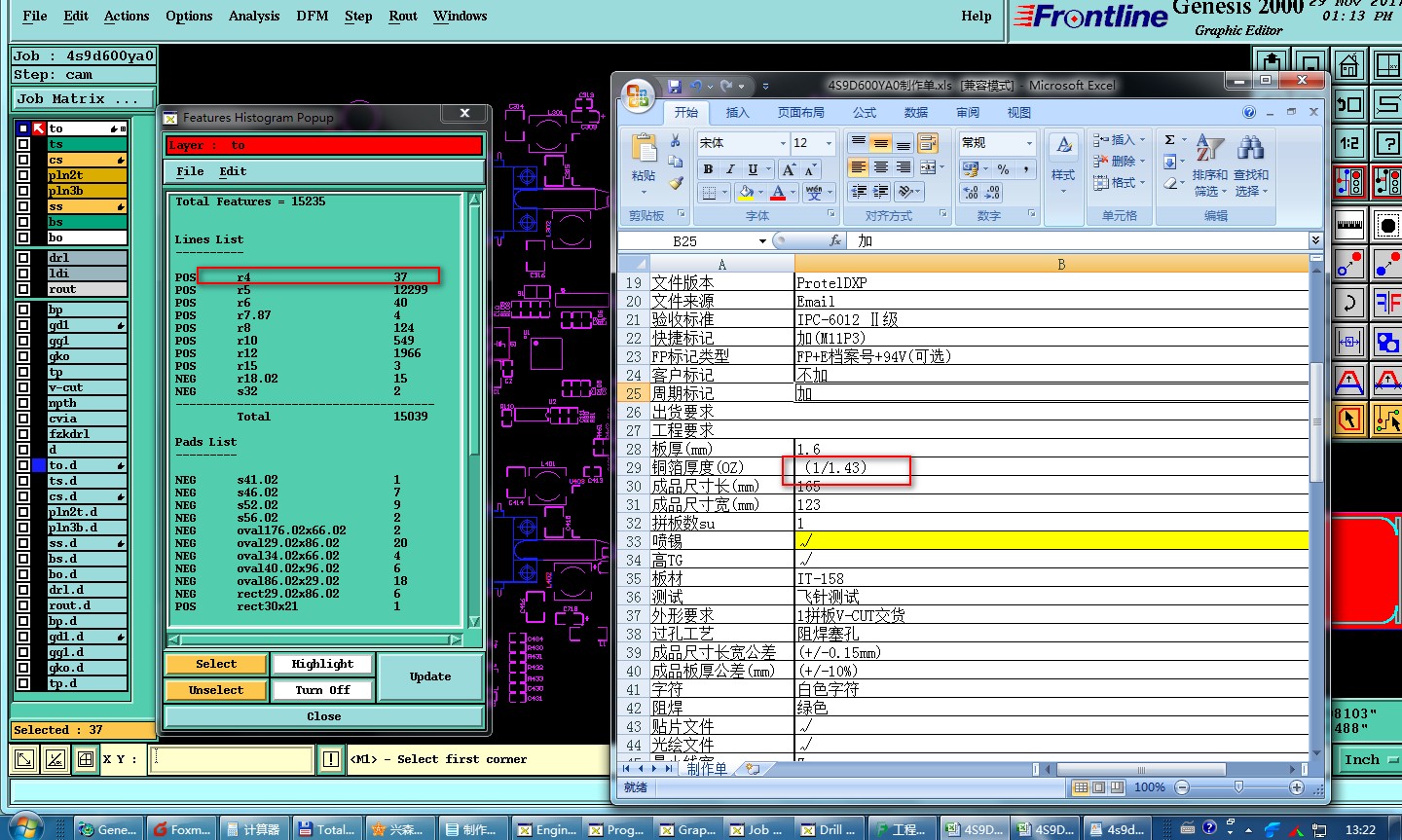The image size is (1402, 840).
Task: Click the Excel zoom slider handle
Action: click(x=1238, y=786)
